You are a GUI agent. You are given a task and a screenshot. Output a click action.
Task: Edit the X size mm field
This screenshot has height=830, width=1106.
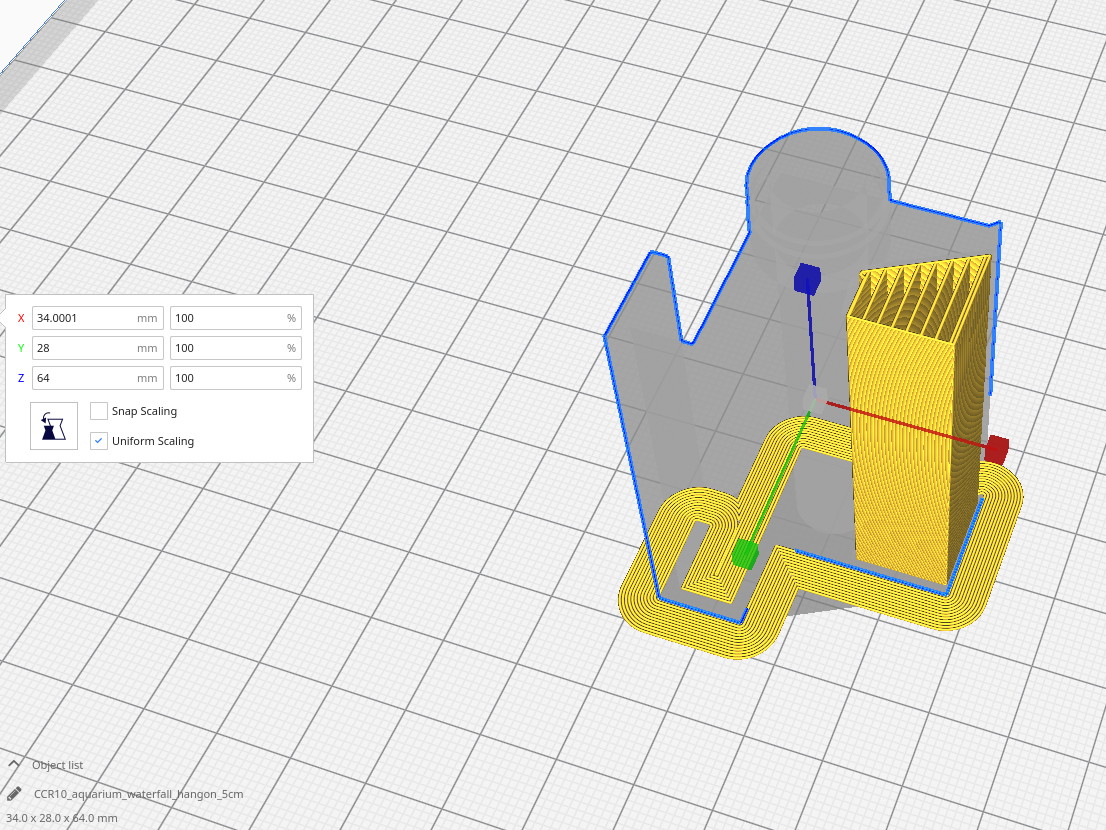coord(98,318)
